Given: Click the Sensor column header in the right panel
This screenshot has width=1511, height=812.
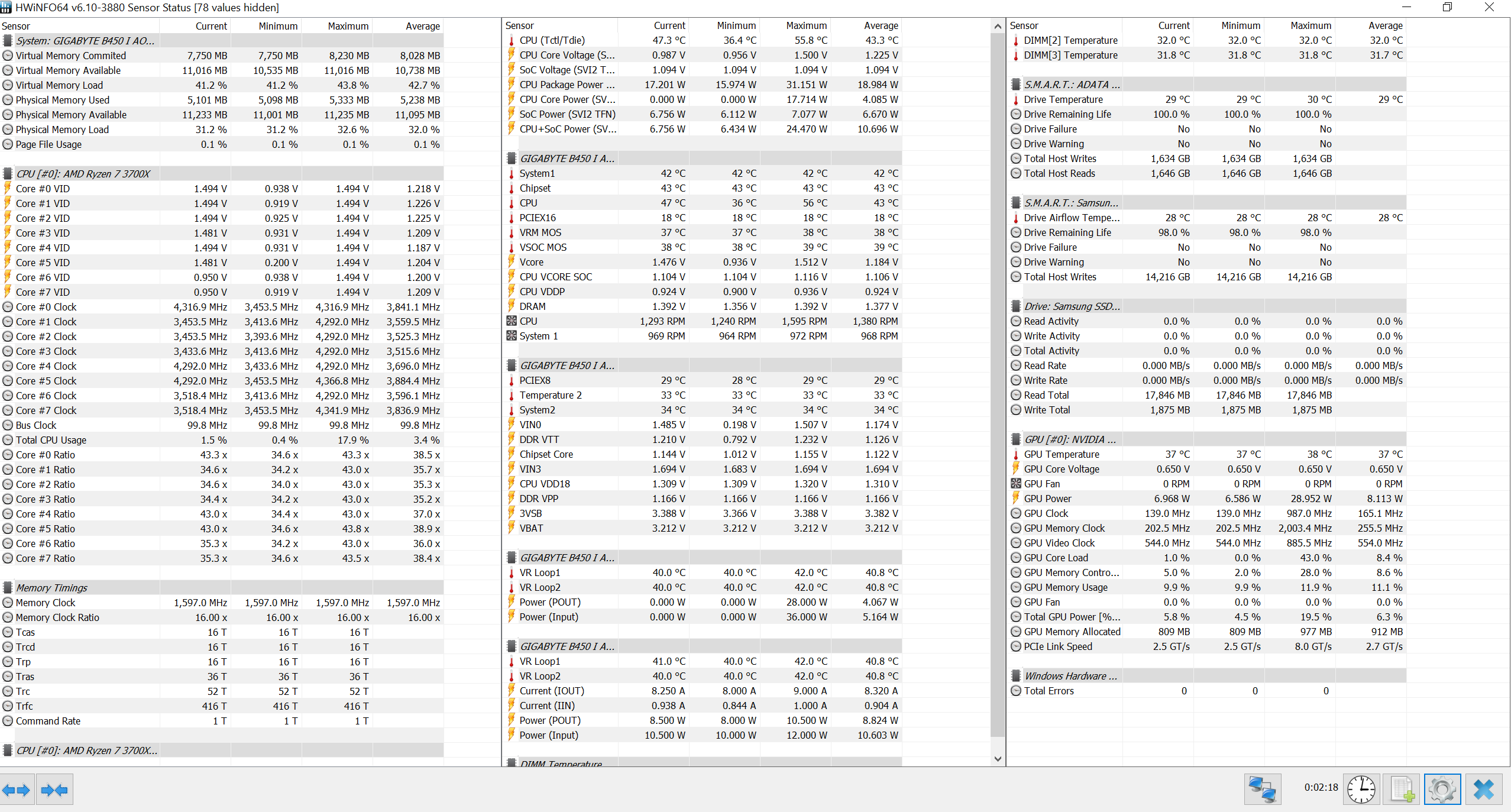Looking at the screenshot, I should pyautogui.click(x=1065, y=25).
